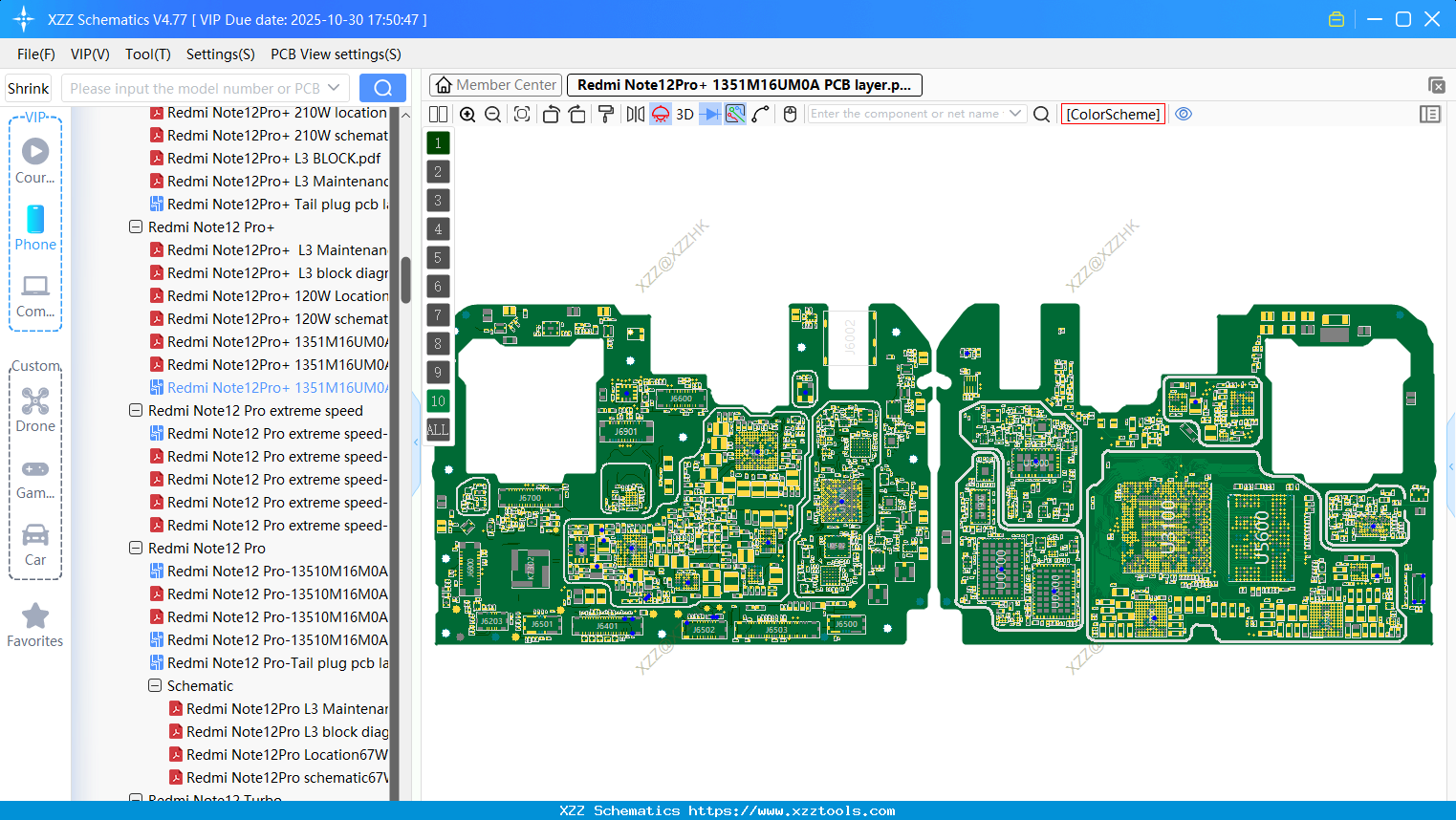Toggle the right panel list view
This screenshot has height=820, width=1456.
point(1430,114)
